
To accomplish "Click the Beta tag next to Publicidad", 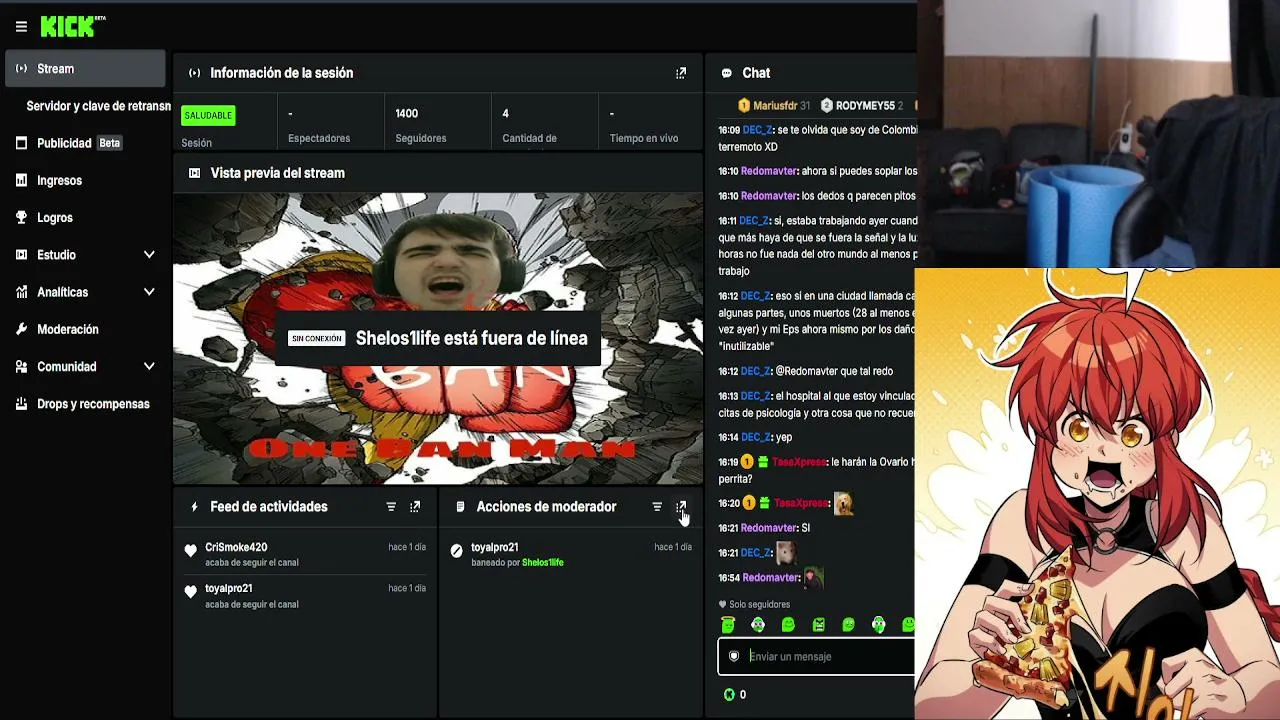I will 109,143.
